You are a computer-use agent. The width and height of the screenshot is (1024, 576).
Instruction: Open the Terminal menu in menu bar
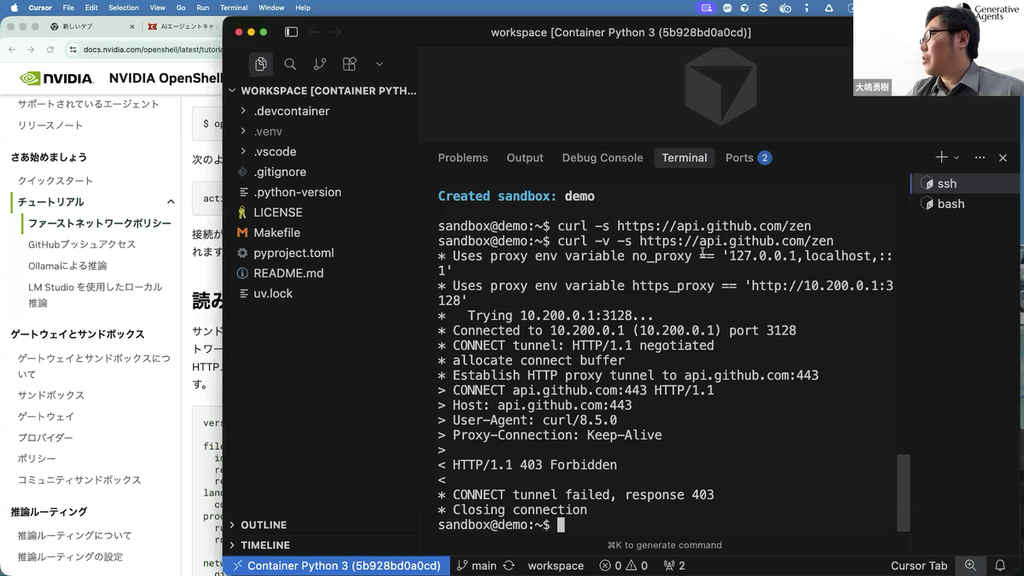(233, 8)
